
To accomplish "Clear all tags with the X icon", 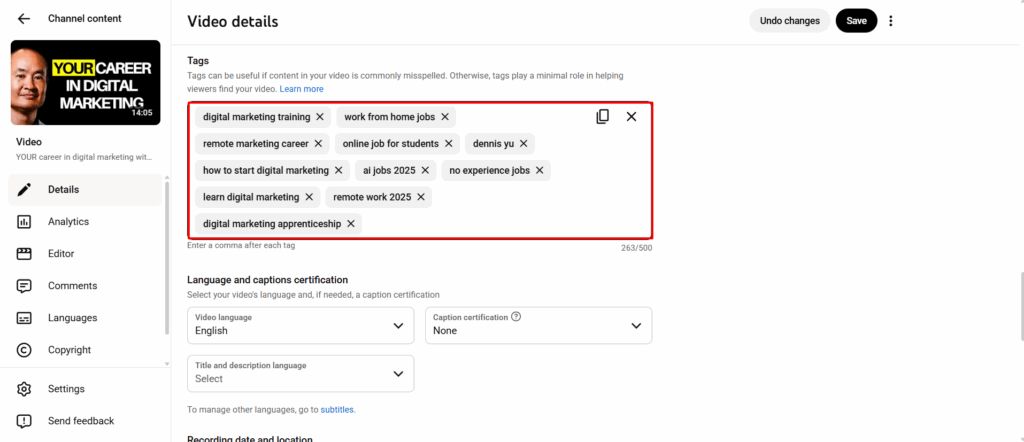I will point(631,117).
